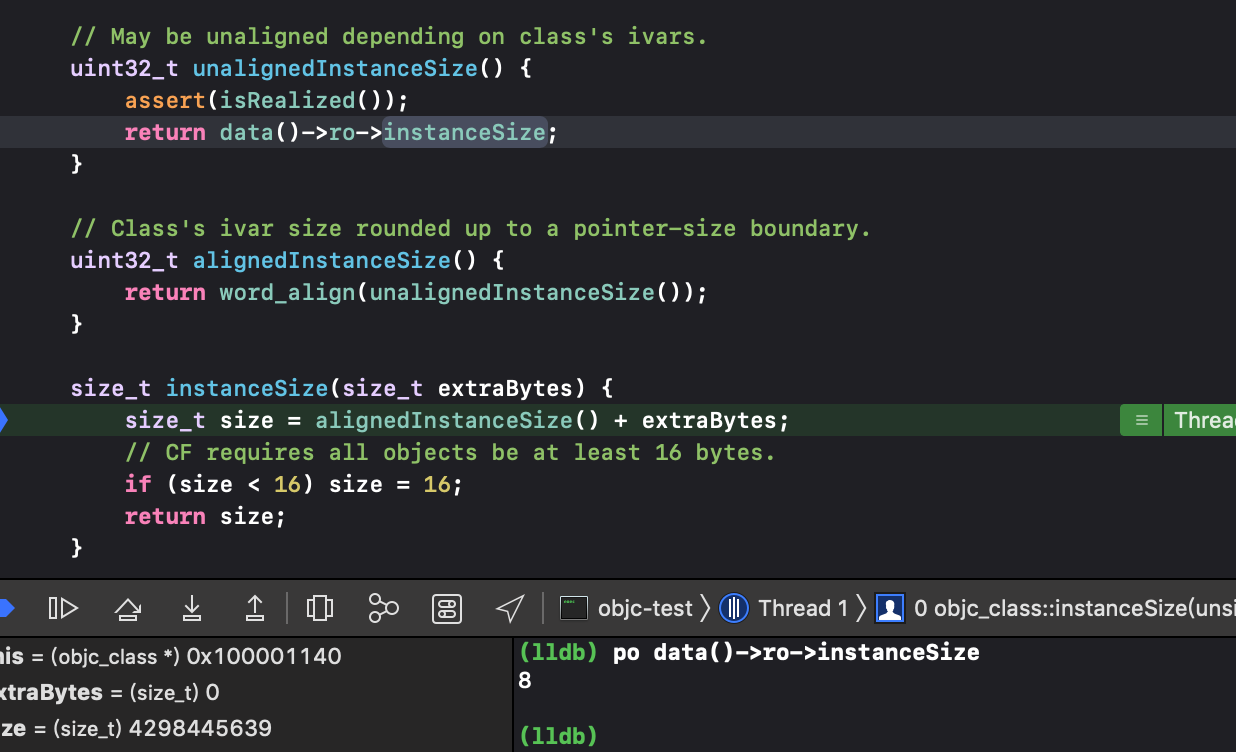Click the Thread 1 icon in jump bar
The height and width of the screenshot is (752, 1236).
(734, 608)
